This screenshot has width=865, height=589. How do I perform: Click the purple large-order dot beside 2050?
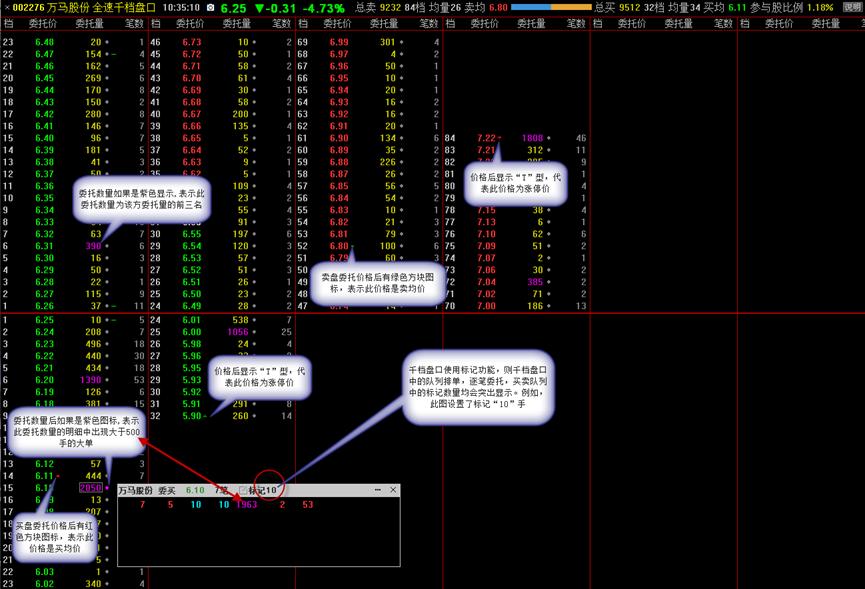point(108,487)
